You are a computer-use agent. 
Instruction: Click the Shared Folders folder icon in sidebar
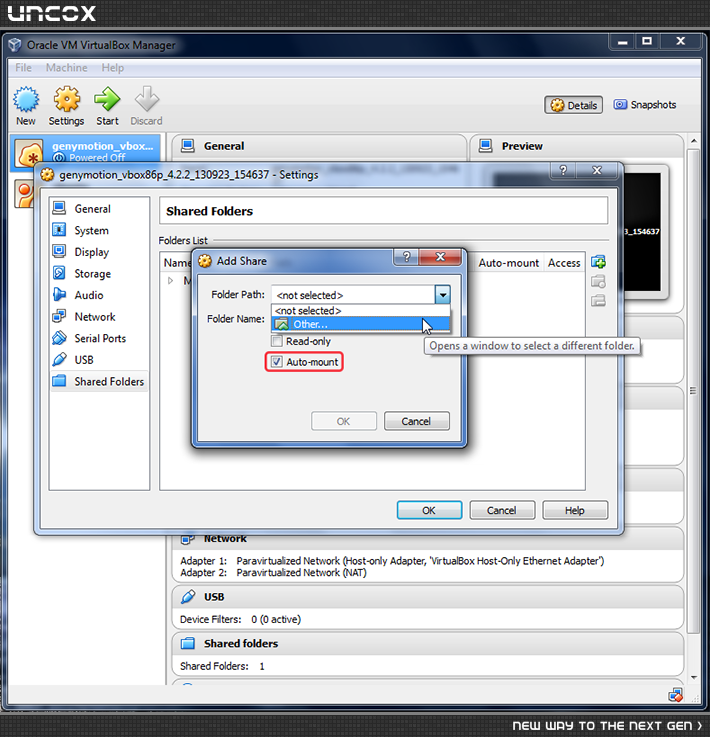tap(59, 381)
